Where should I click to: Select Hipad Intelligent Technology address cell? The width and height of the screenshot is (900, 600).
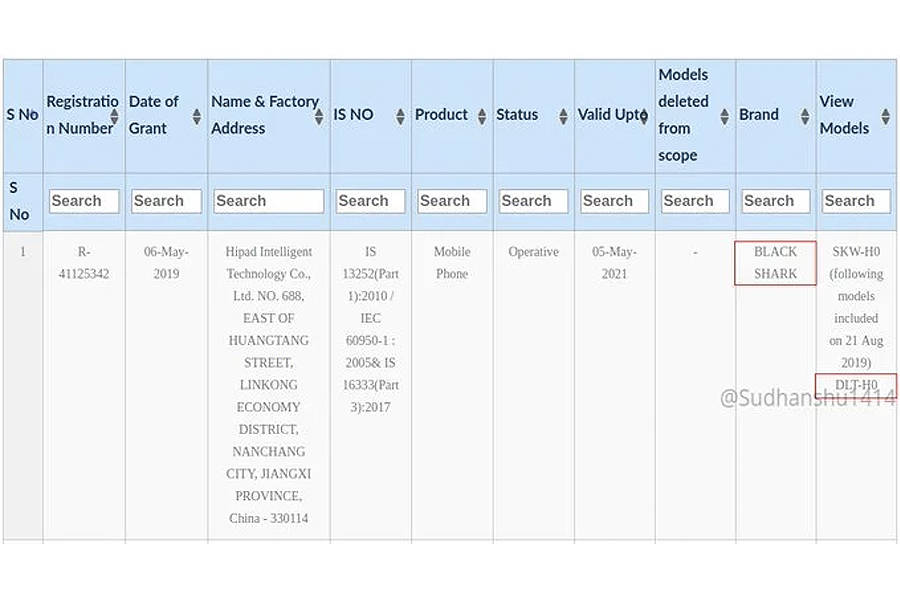click(x=269, y=385)
